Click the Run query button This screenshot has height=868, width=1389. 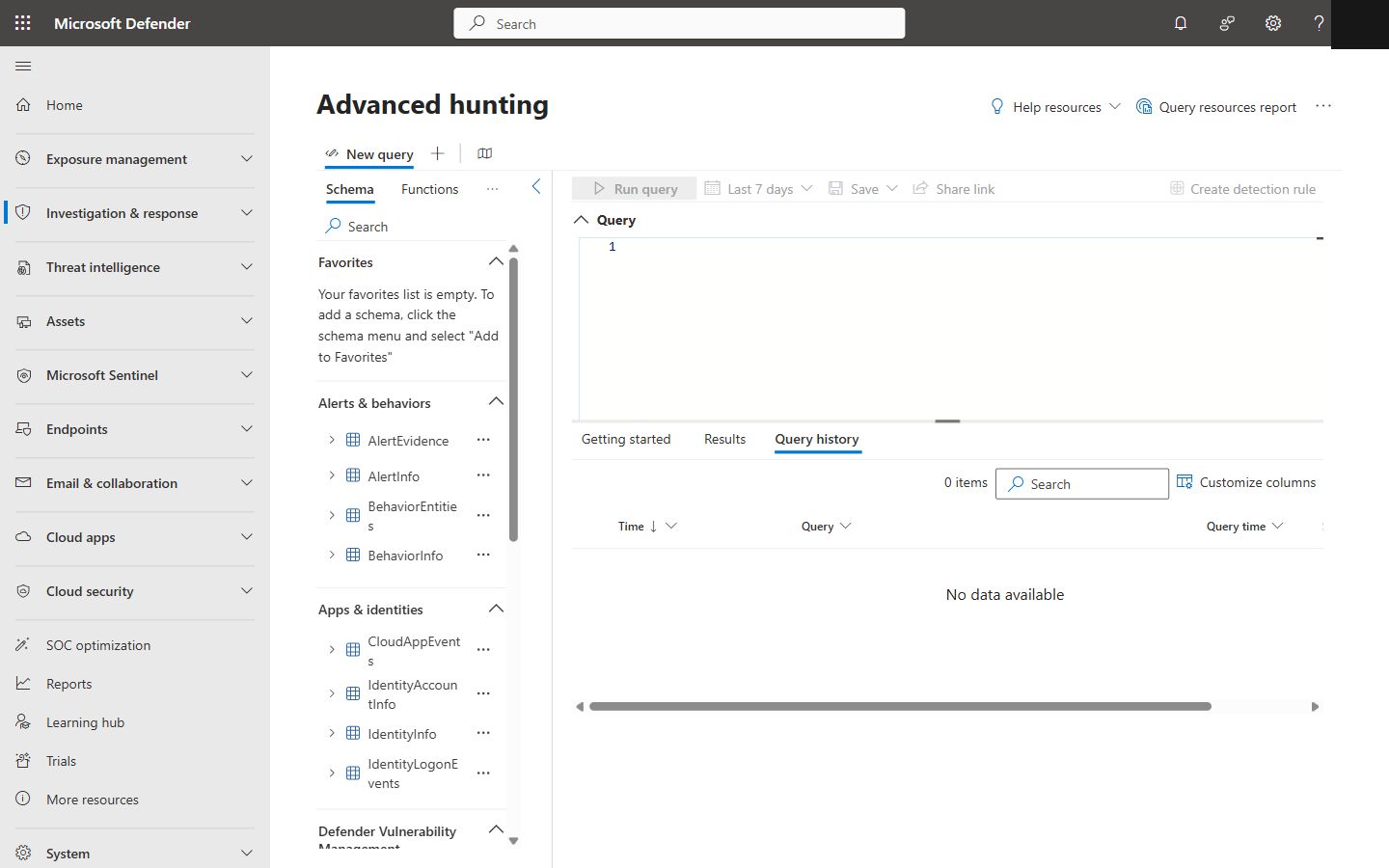pyautogui.click(x=634, y=188)
